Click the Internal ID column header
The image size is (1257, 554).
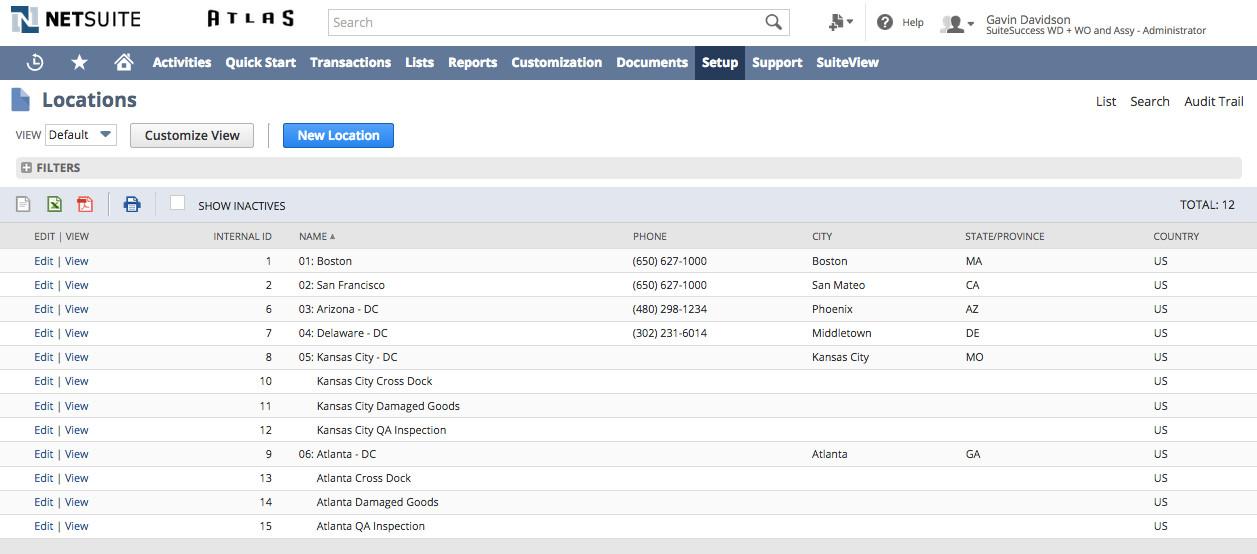[242, 237]
